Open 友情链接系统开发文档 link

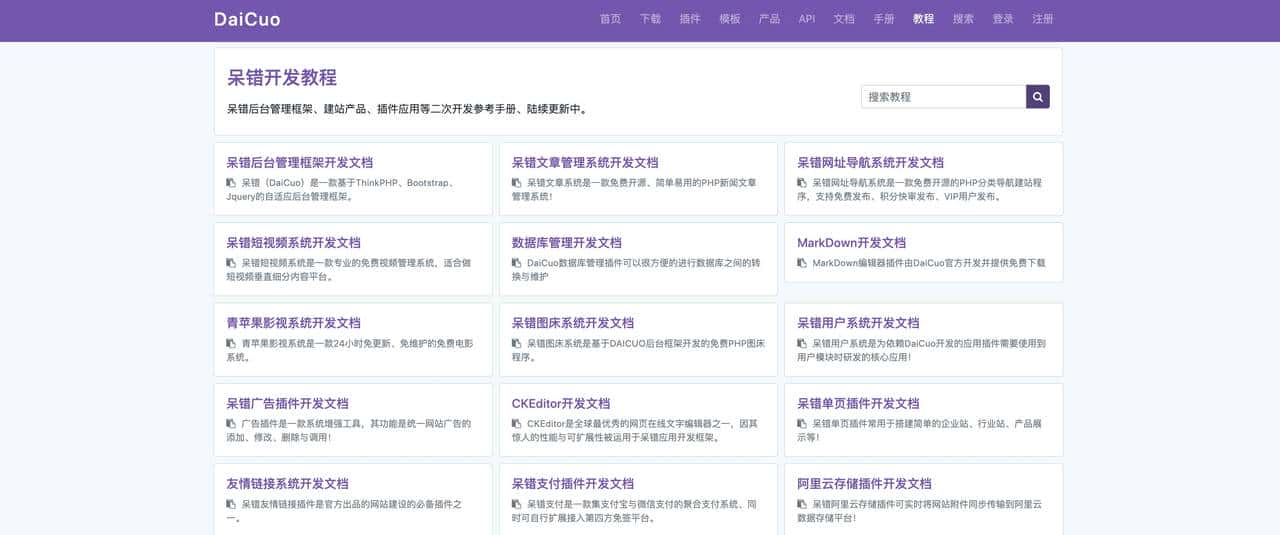click(287, 483)
